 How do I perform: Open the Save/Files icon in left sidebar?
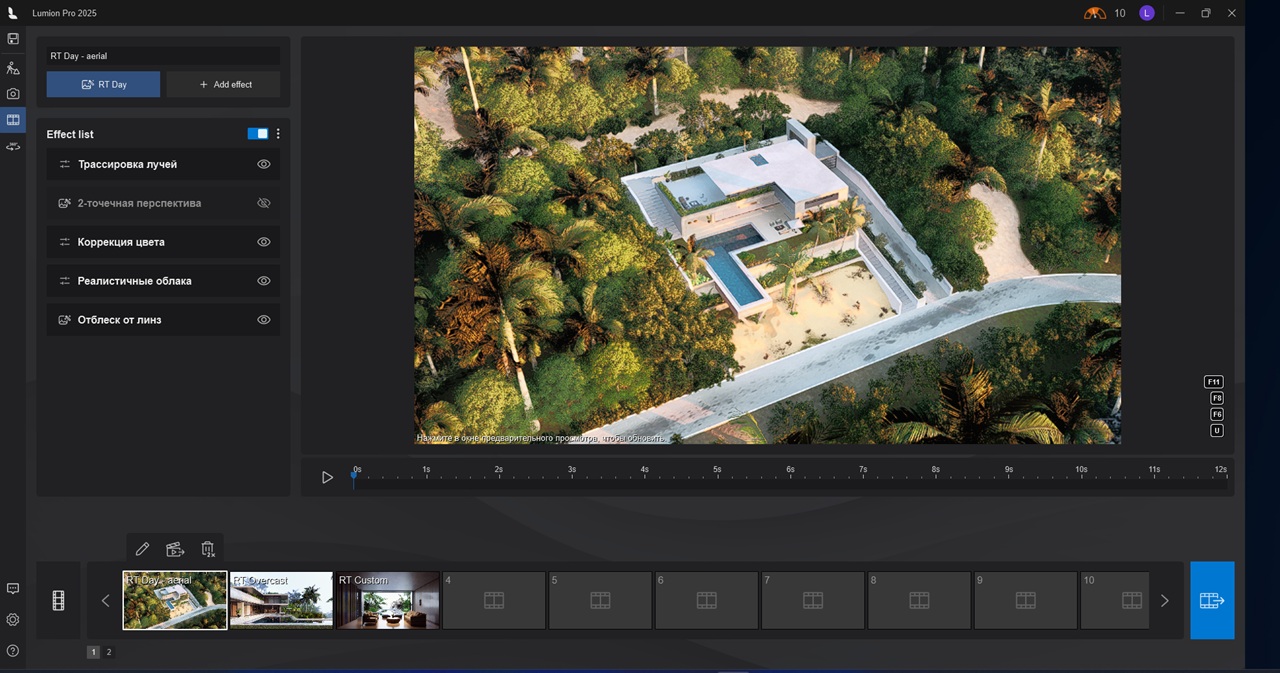(13, 39)
